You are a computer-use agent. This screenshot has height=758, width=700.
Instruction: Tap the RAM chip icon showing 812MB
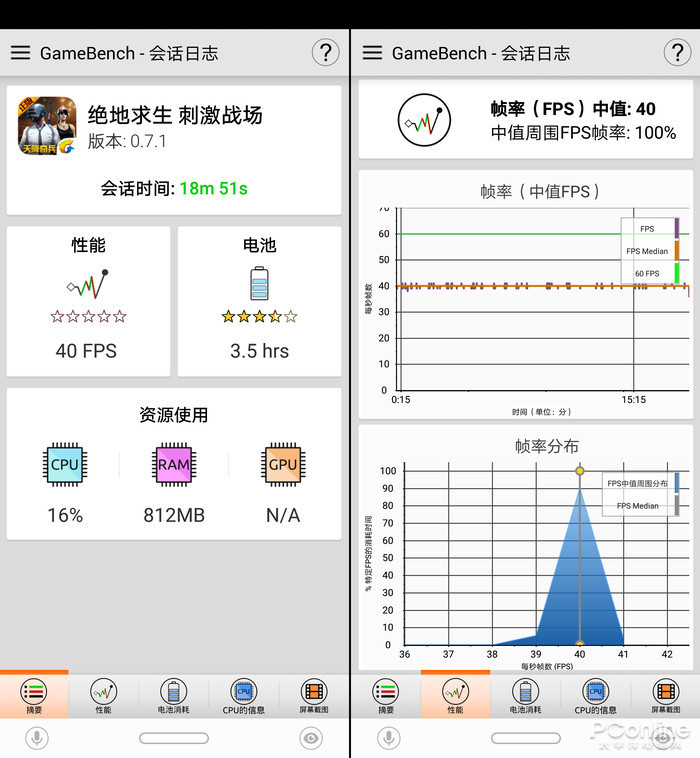174,464
